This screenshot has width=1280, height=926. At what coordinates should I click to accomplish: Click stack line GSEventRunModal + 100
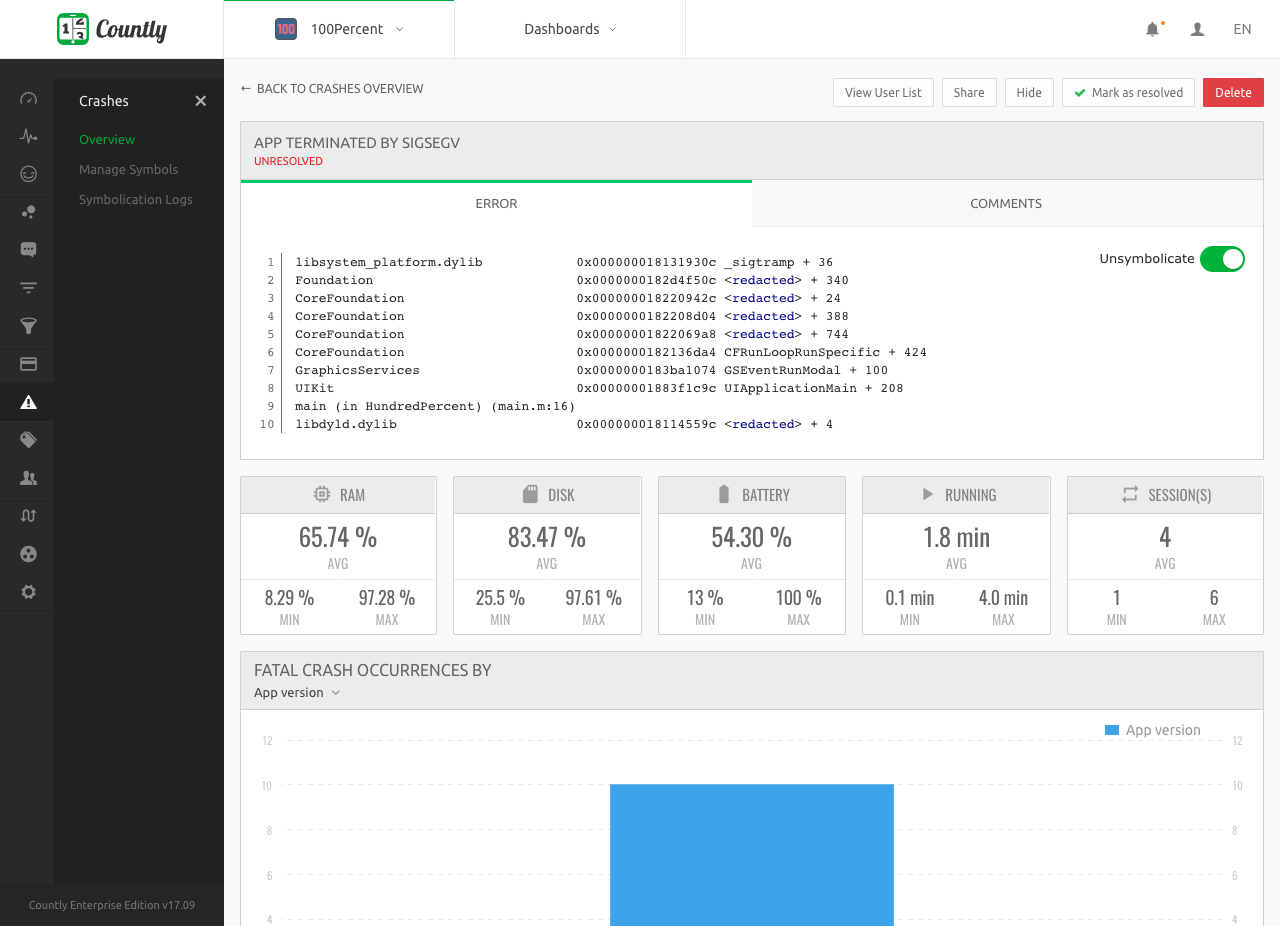(x=591, y=371)
